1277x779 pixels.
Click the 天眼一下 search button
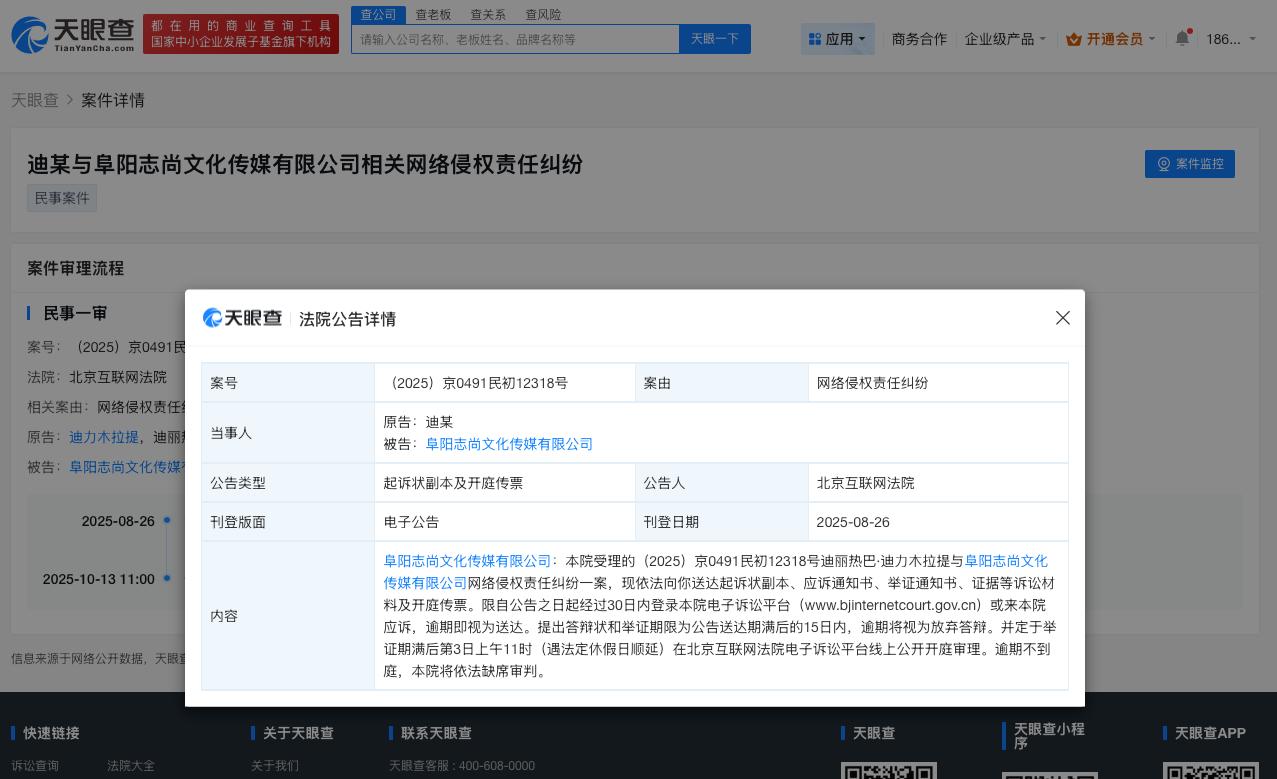(714, 39)
